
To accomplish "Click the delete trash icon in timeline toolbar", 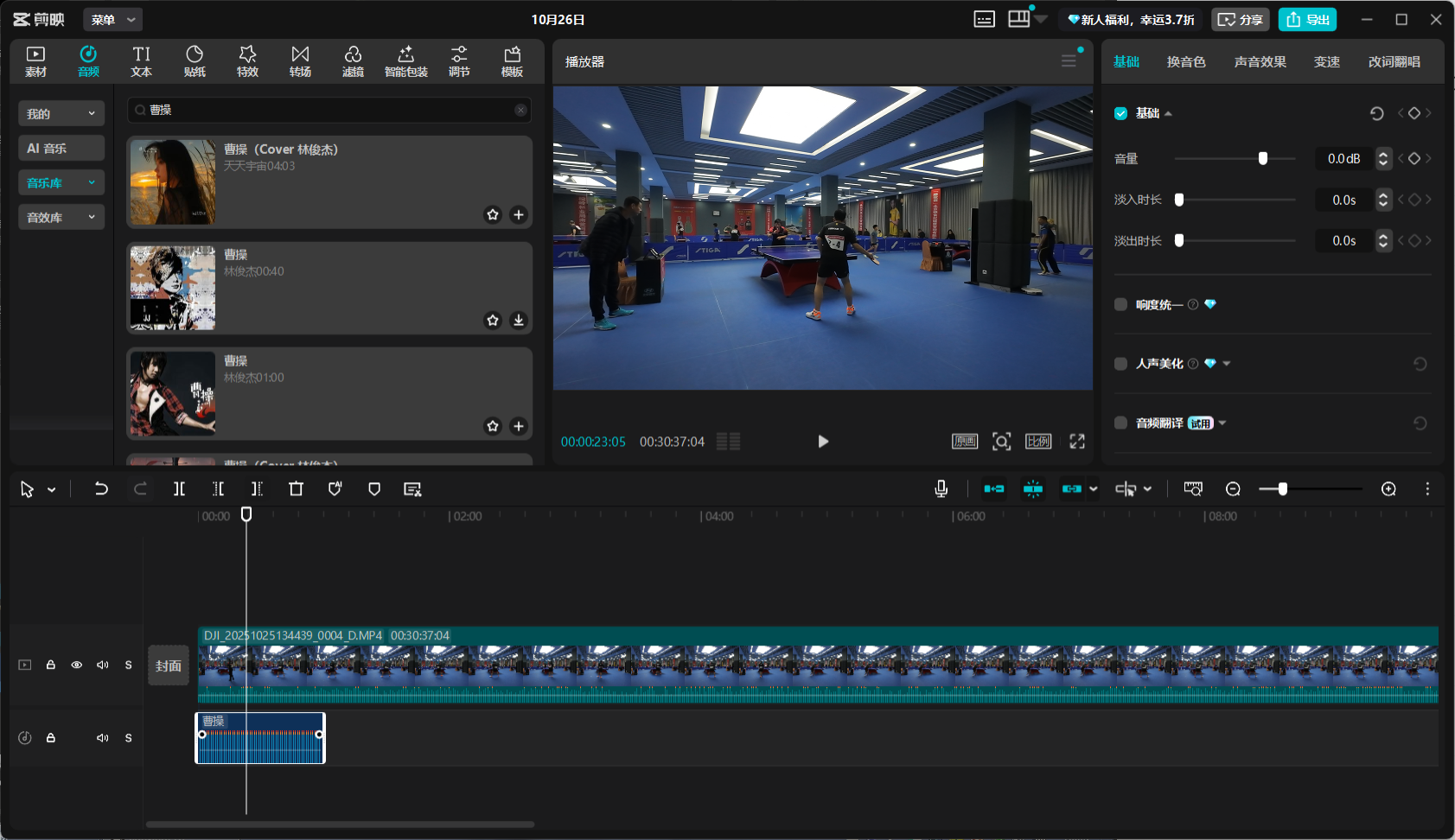I will pos(296,489).
